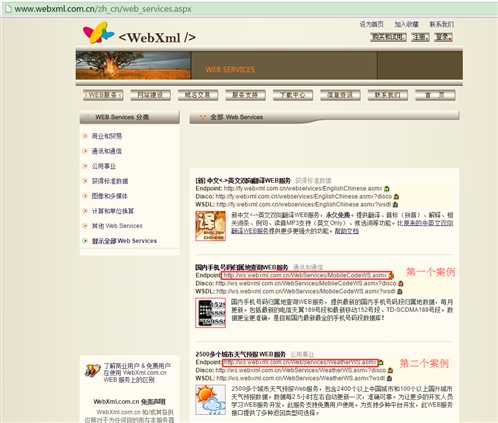Image resolution: width=498 pixels, height=423 pixels.
Task: Click icon after WeatherWS Endpoint URL
Action: [x=381, y=362]
